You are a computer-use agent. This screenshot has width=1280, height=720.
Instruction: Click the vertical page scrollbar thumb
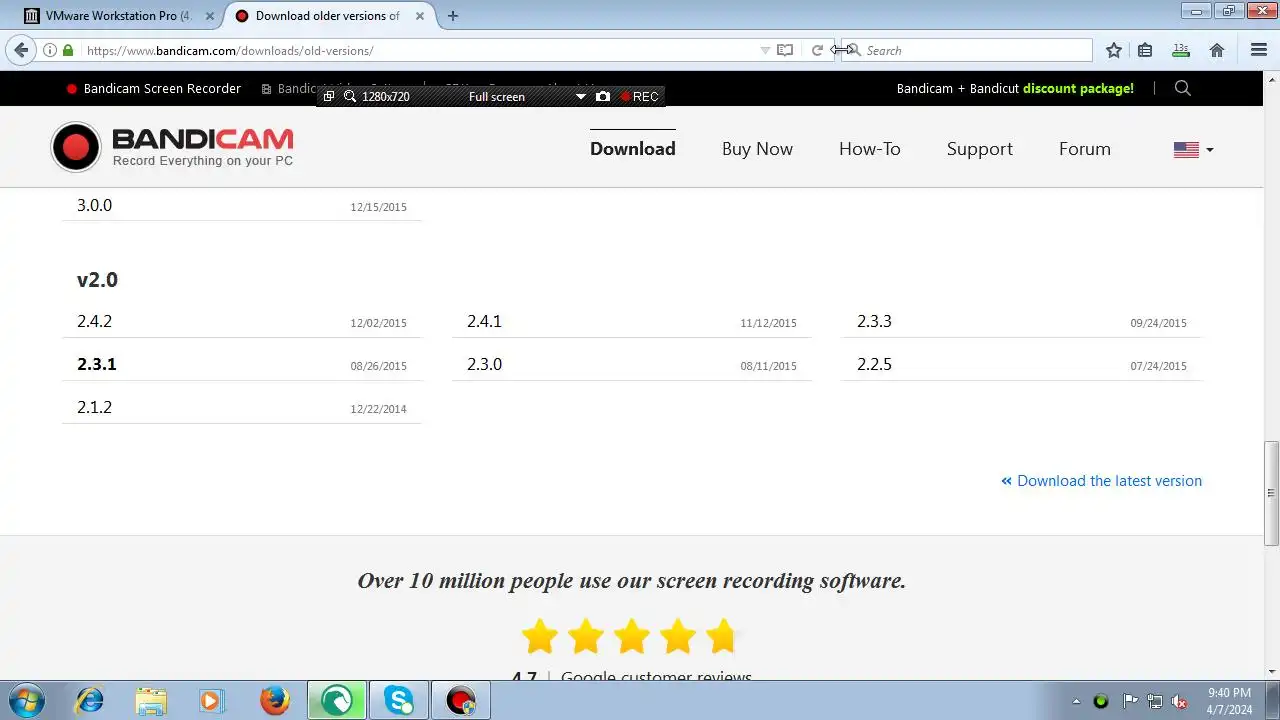[x=1271, y=493]
